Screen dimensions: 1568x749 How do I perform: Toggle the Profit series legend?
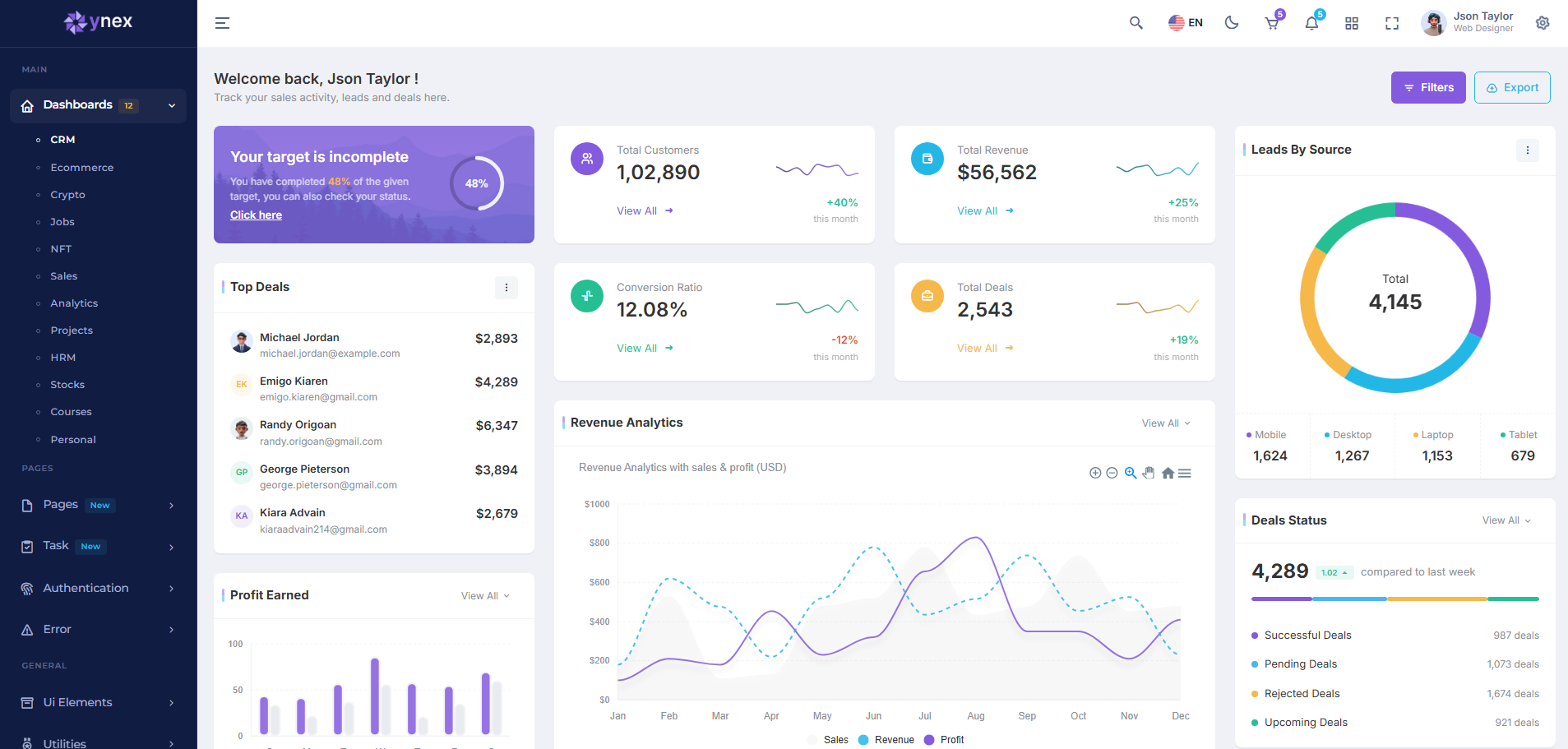[944, 740]
